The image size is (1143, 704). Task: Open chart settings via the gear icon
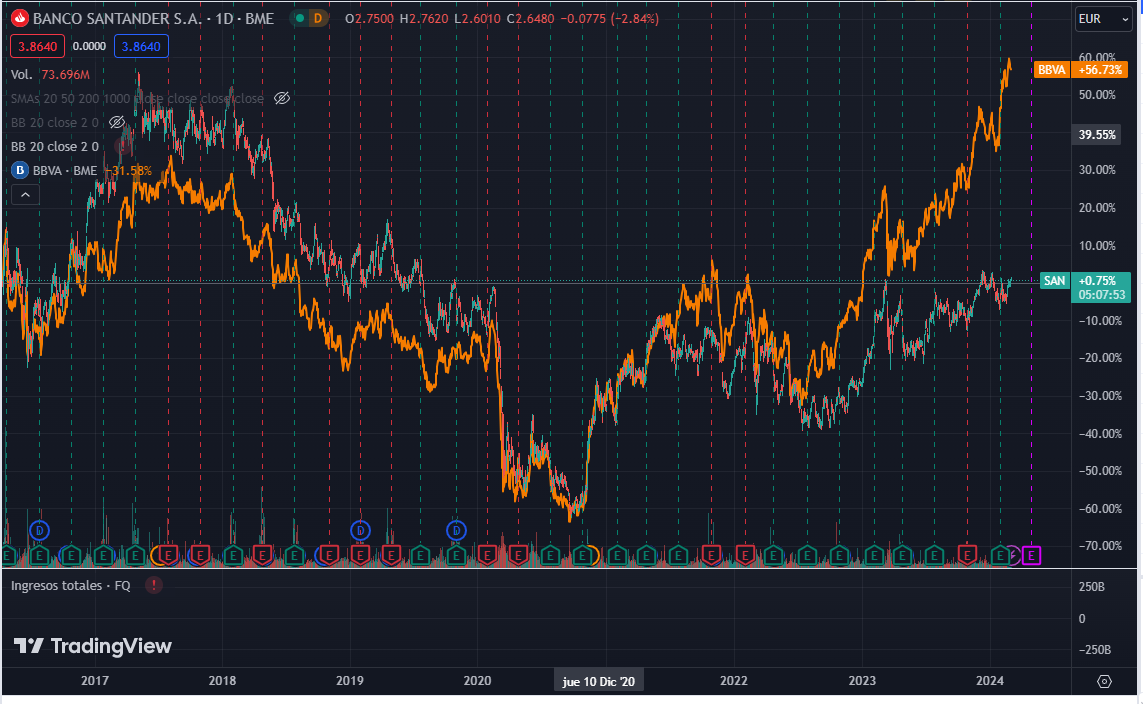[1104, 681]
